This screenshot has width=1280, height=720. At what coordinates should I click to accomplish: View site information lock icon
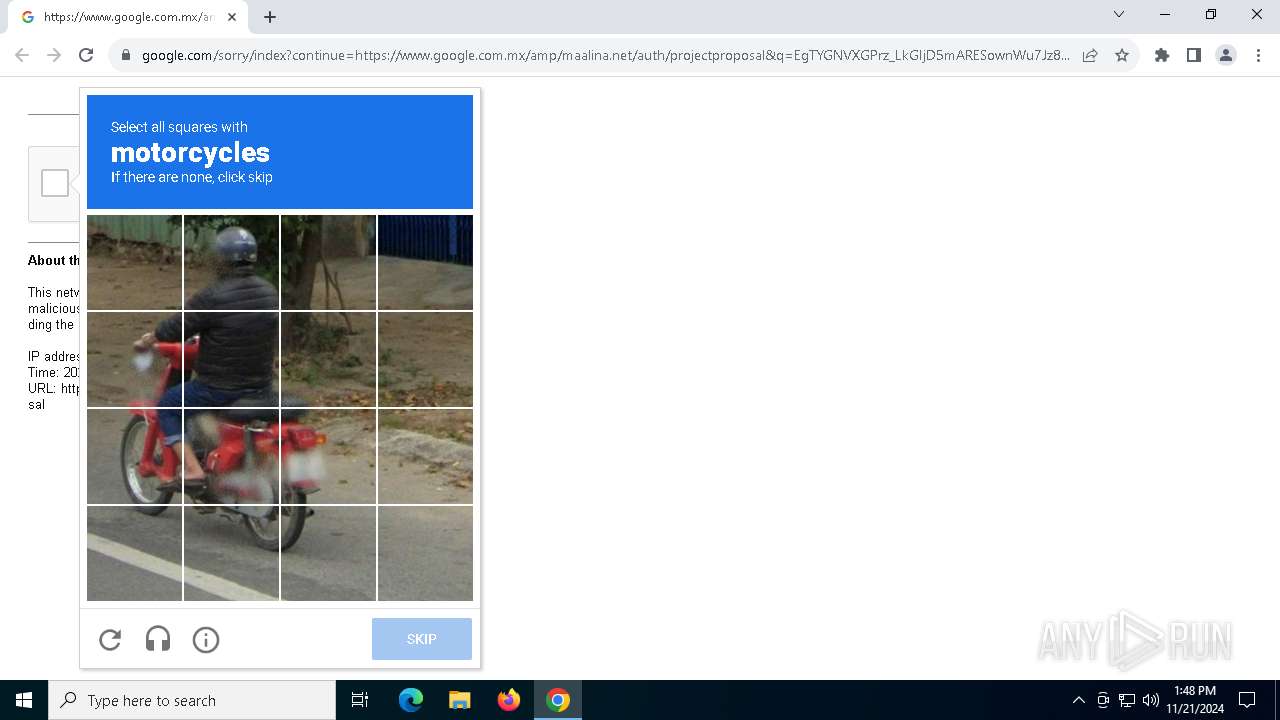point(126,55)
